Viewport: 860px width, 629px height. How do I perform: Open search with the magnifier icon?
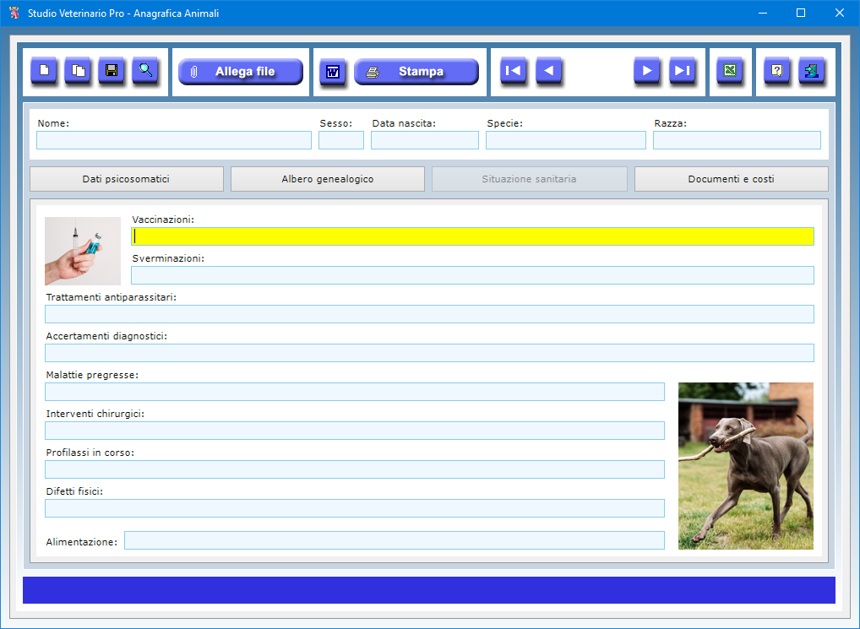(x=145, y=71)
